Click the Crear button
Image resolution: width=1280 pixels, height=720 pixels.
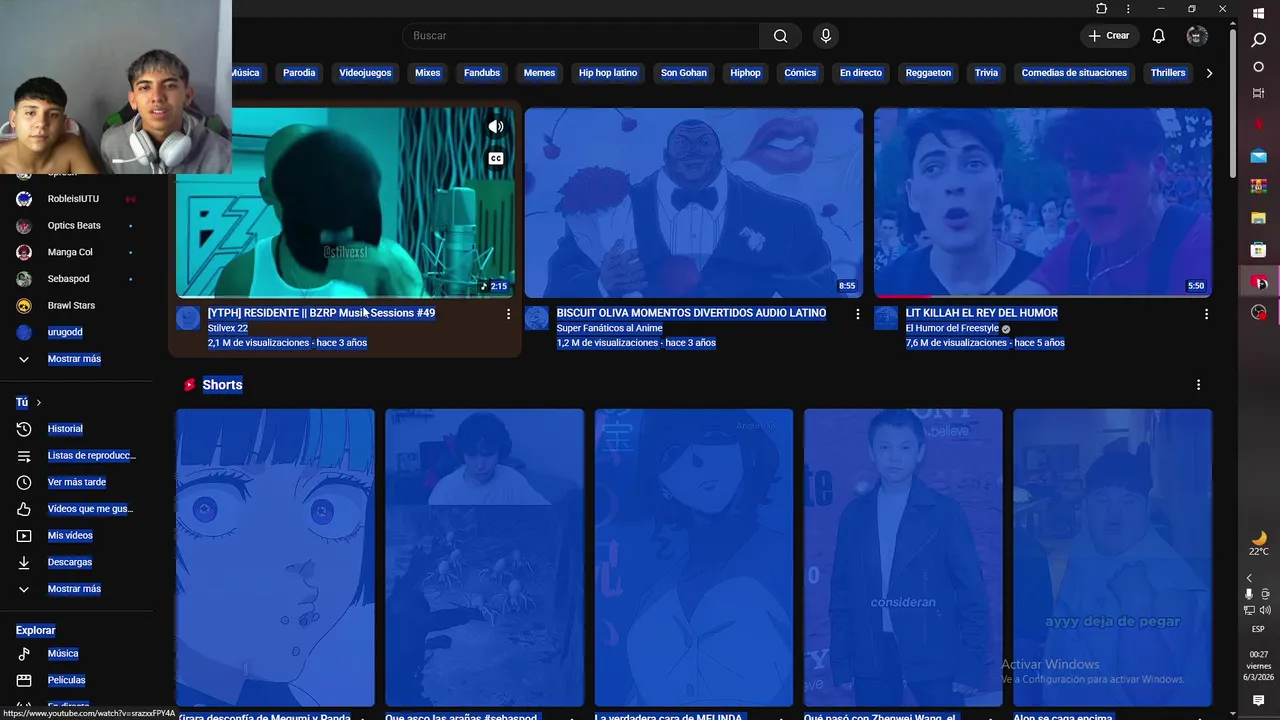pos(1109,36)
